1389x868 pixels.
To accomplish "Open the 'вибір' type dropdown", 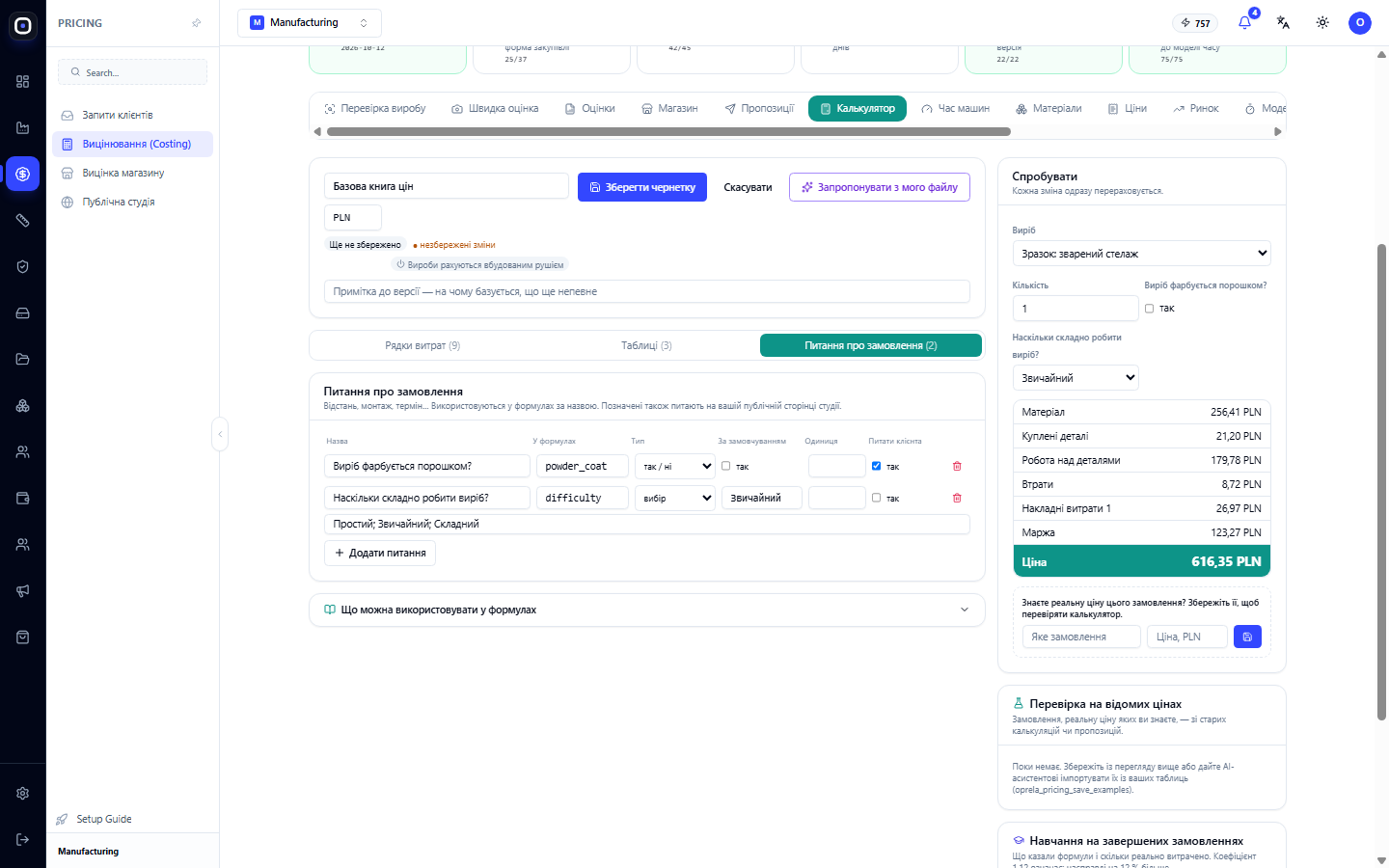I will (675, 499).
